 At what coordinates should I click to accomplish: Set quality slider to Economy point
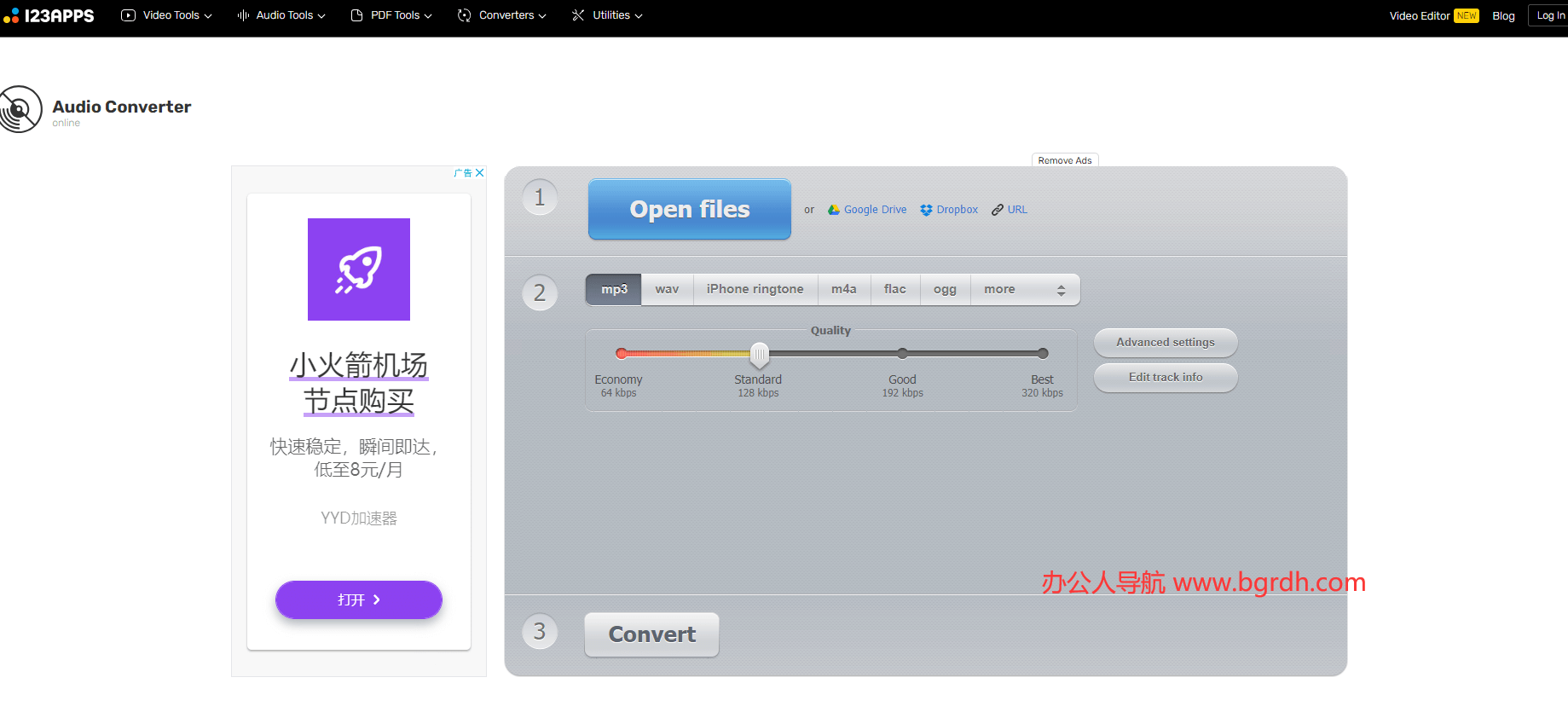[x=622, y=353]
